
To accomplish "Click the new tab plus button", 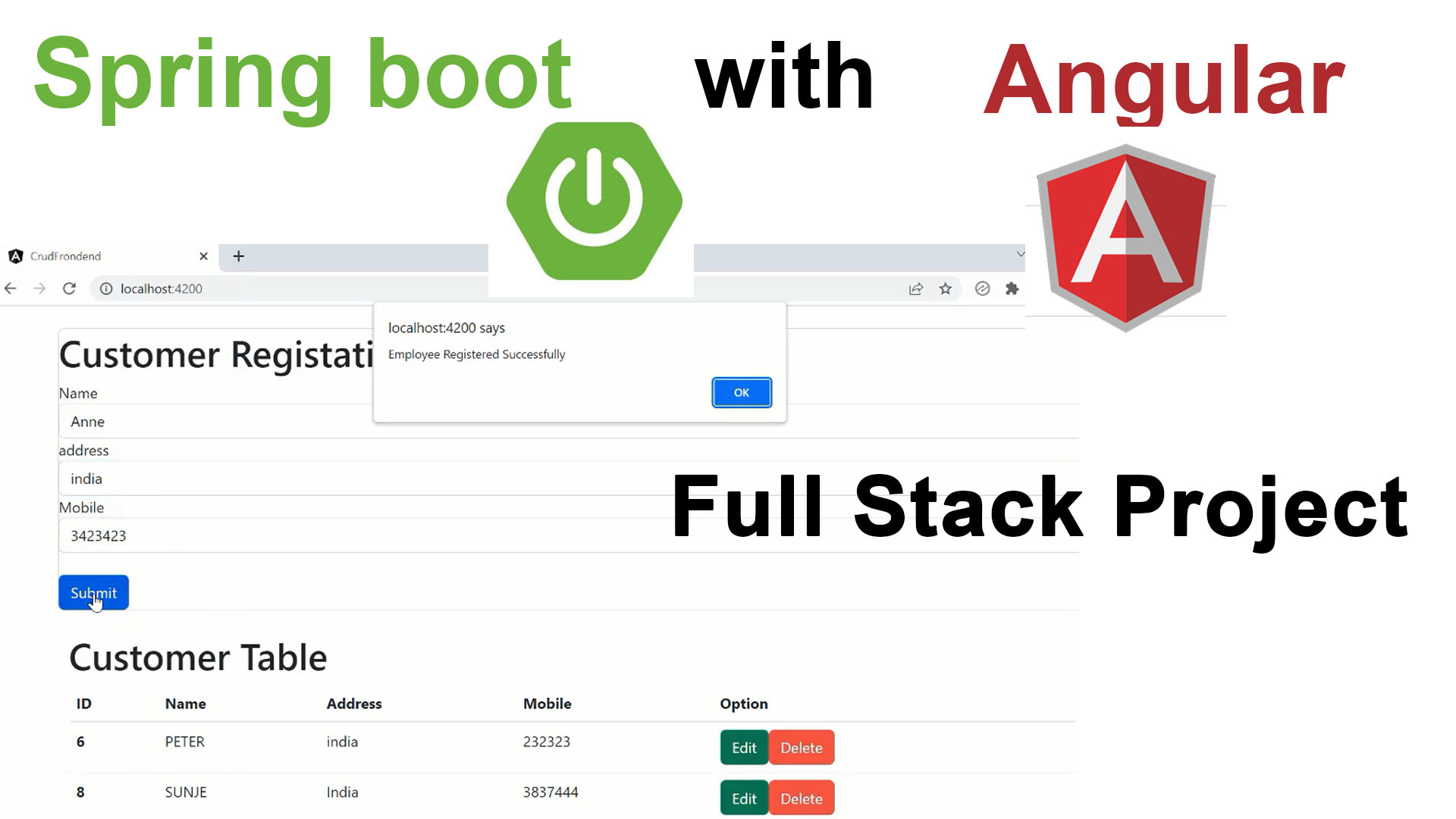I will 238,256.
